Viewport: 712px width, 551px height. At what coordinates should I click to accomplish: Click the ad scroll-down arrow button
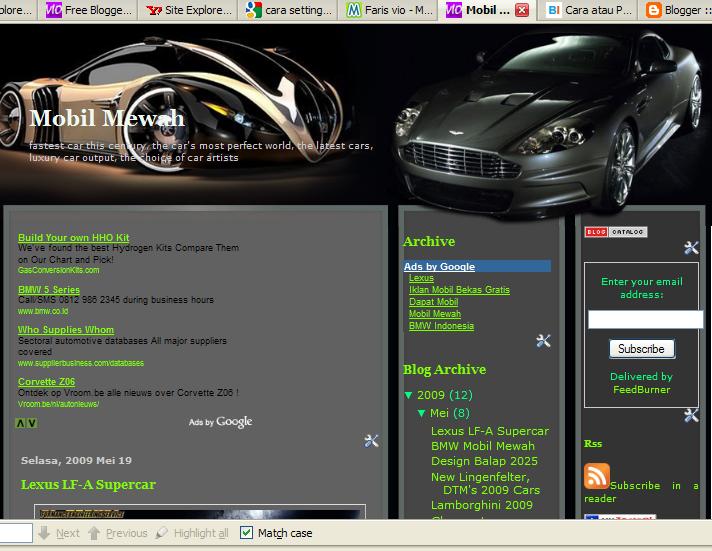point(32,423)
